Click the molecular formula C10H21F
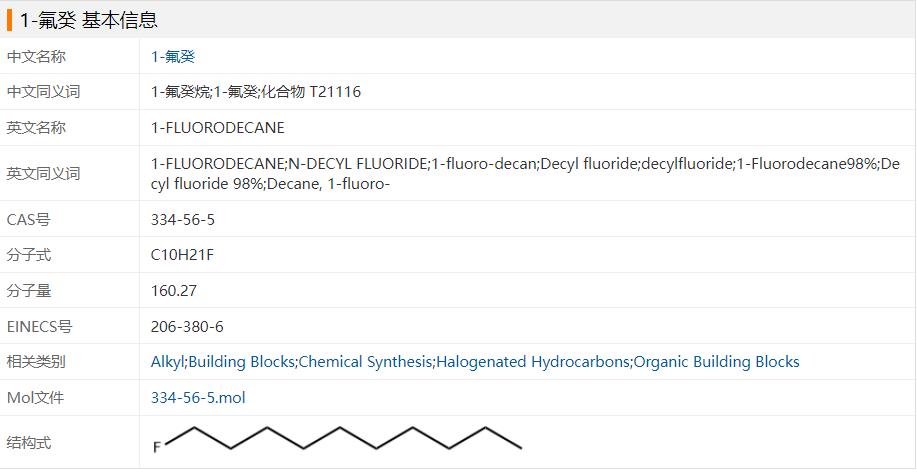Image resolution: width=917 pixels, height=474 pixels. click(x=183, y=255)
